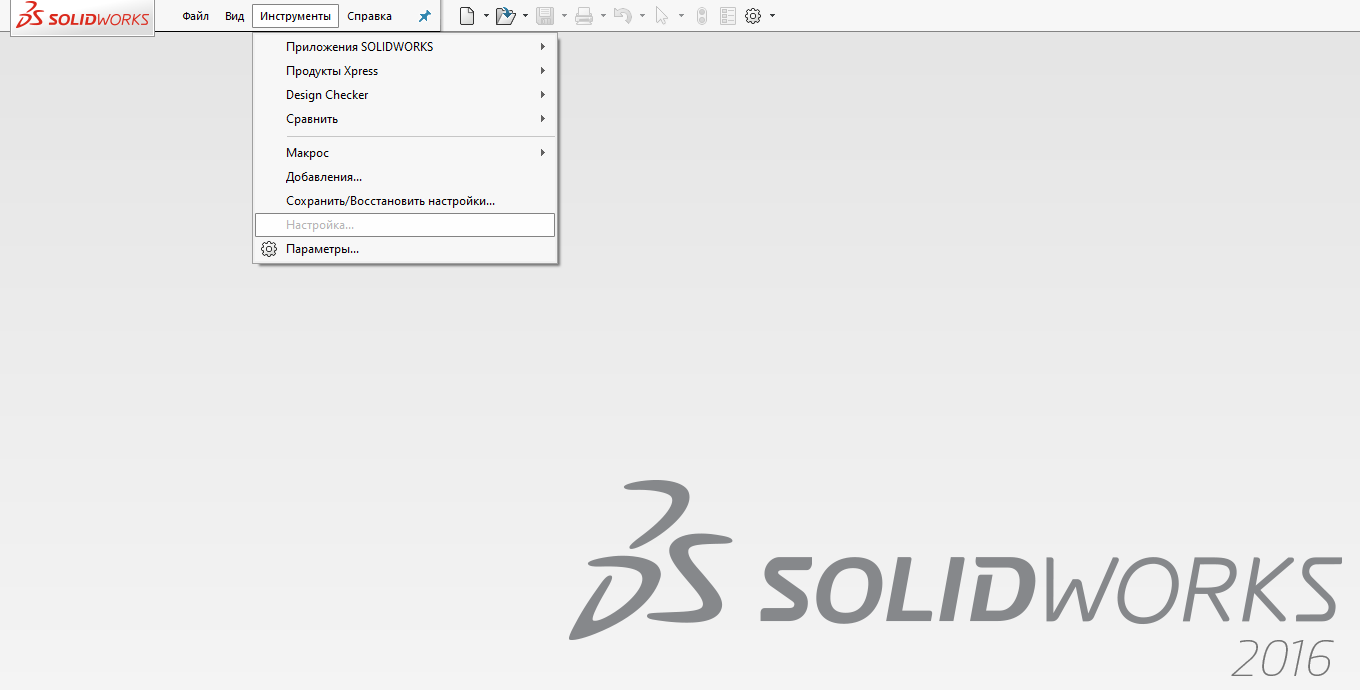Image resolution: width=1360 pixels, height=690 pixels.
Task: Click the Rebuild traffic light icon
Action: point(702,16)
